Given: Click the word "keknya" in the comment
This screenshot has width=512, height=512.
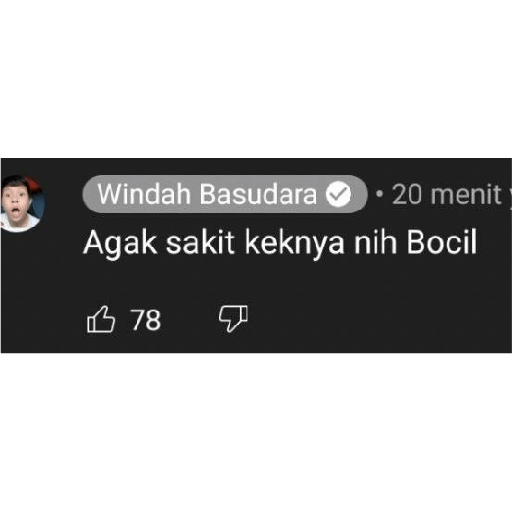Looking at the screenshot, I should click(x=295, y=244).
